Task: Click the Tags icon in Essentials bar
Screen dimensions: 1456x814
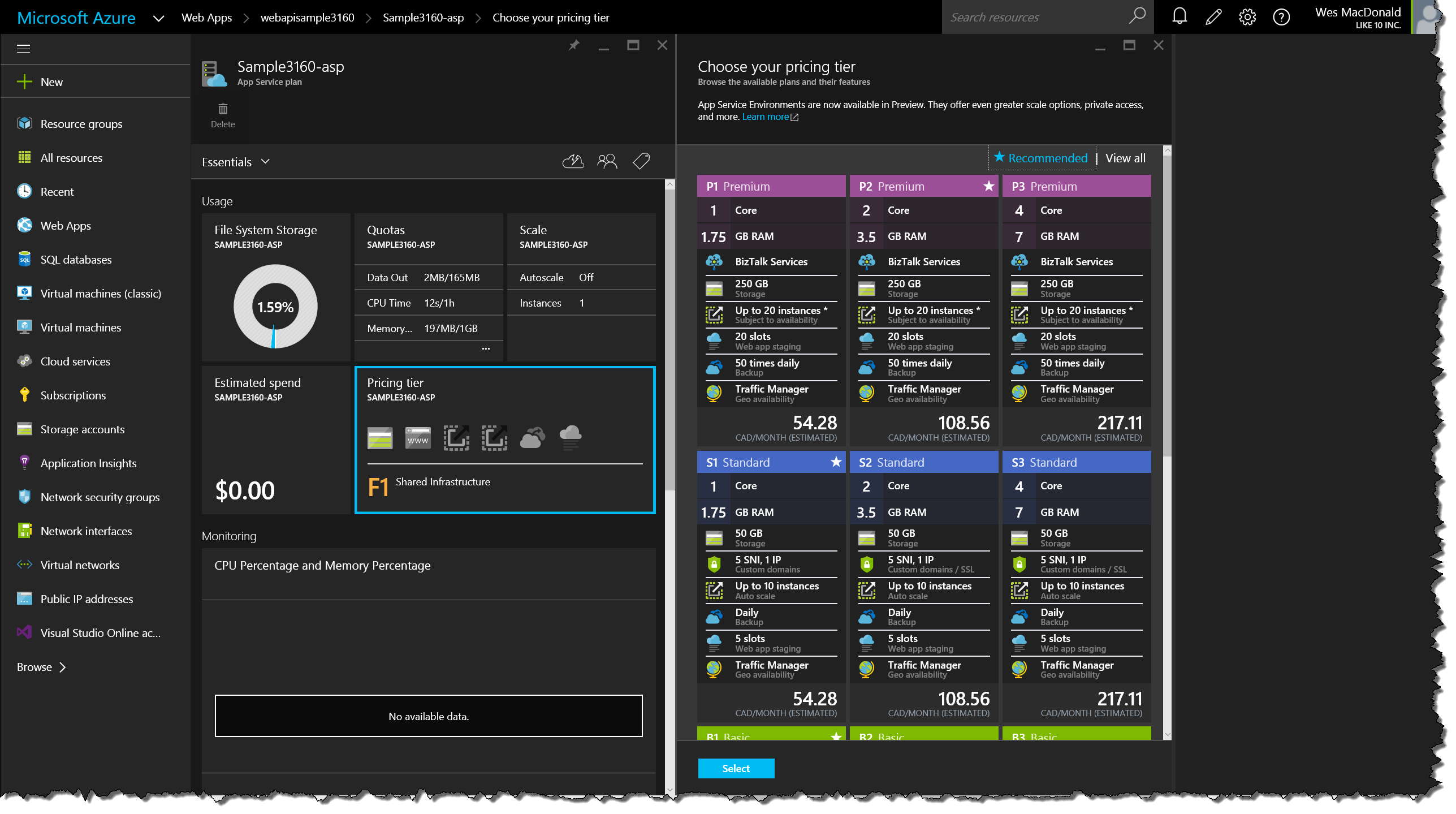Action: tap(641, 162)
